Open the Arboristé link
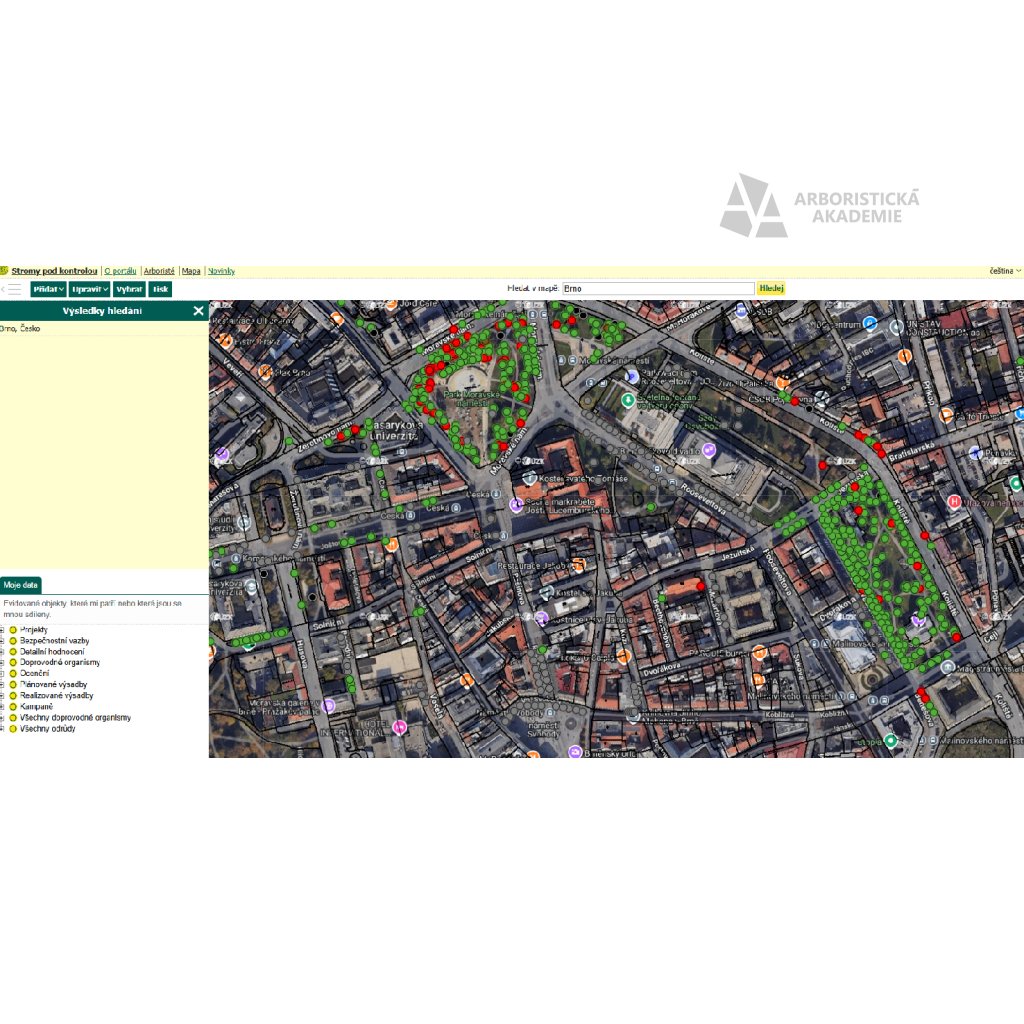 pos(159,270)
